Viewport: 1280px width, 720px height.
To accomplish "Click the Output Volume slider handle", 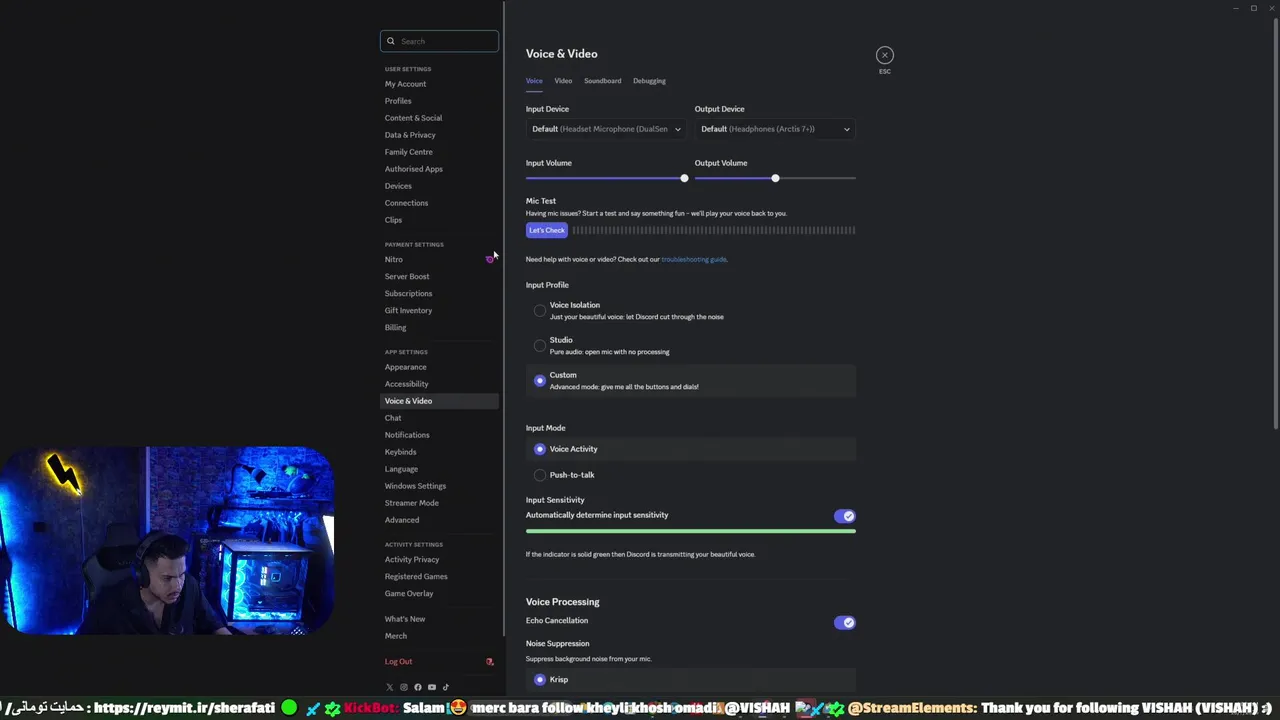I will click(x=775, y=178).
